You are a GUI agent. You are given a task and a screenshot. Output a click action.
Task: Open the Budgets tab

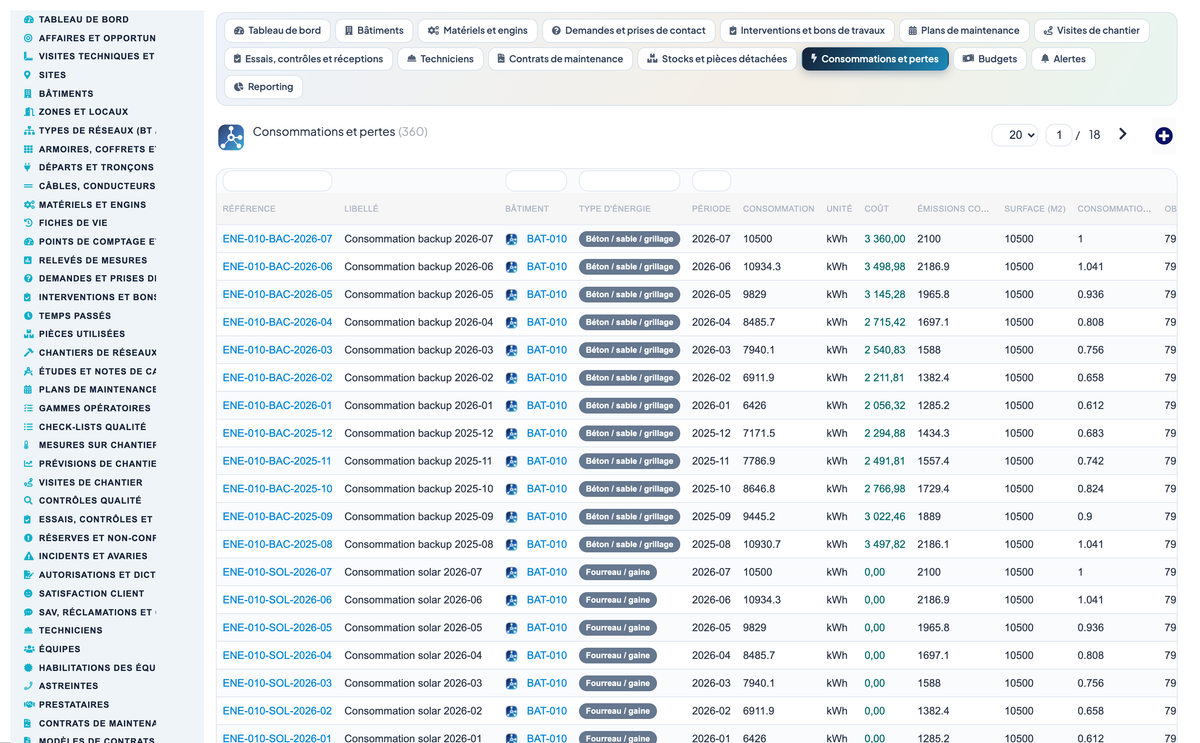(989, 59)
